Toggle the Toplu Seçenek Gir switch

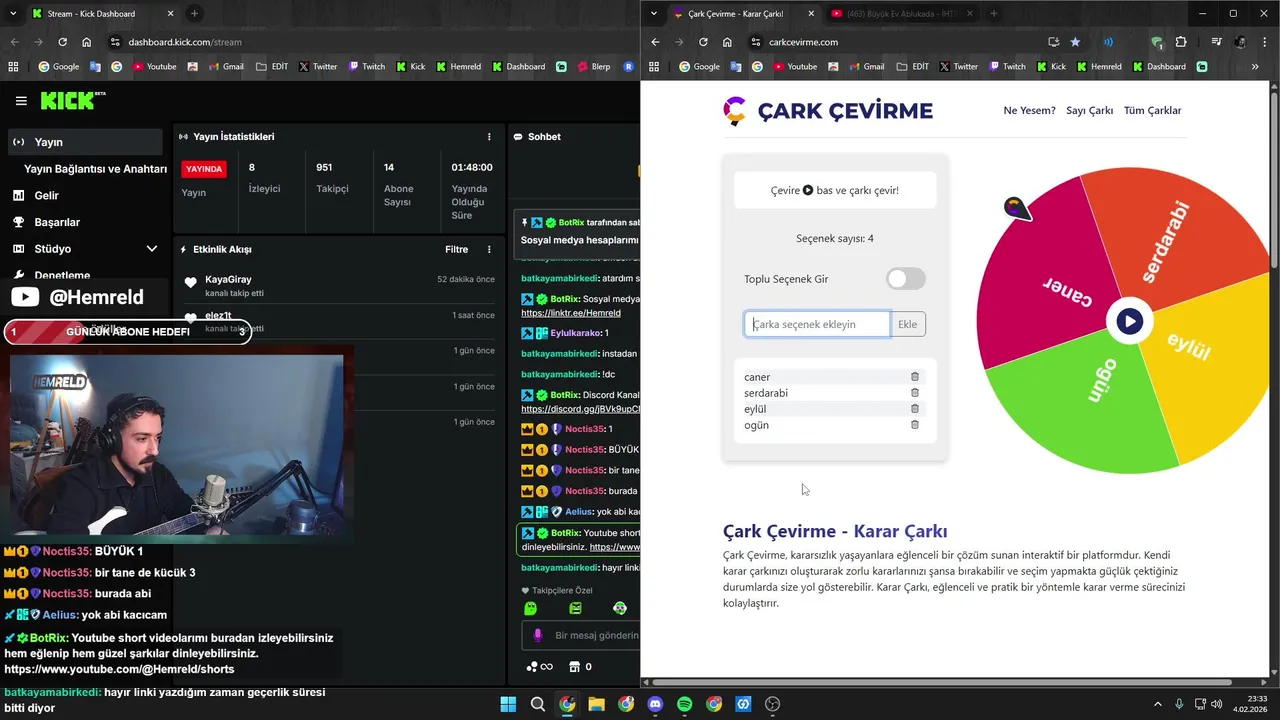point(906,279)
